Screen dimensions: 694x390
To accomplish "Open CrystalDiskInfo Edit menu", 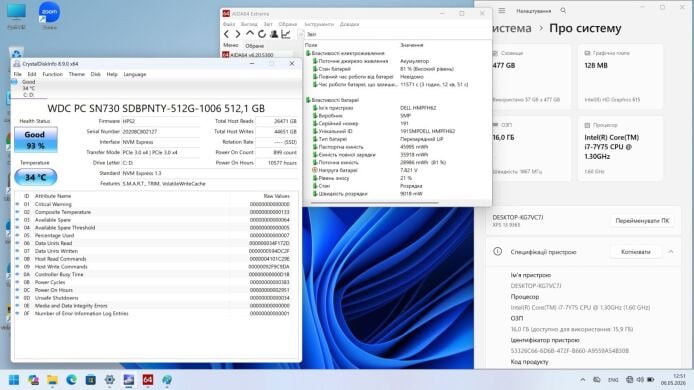I will [32, 74].
